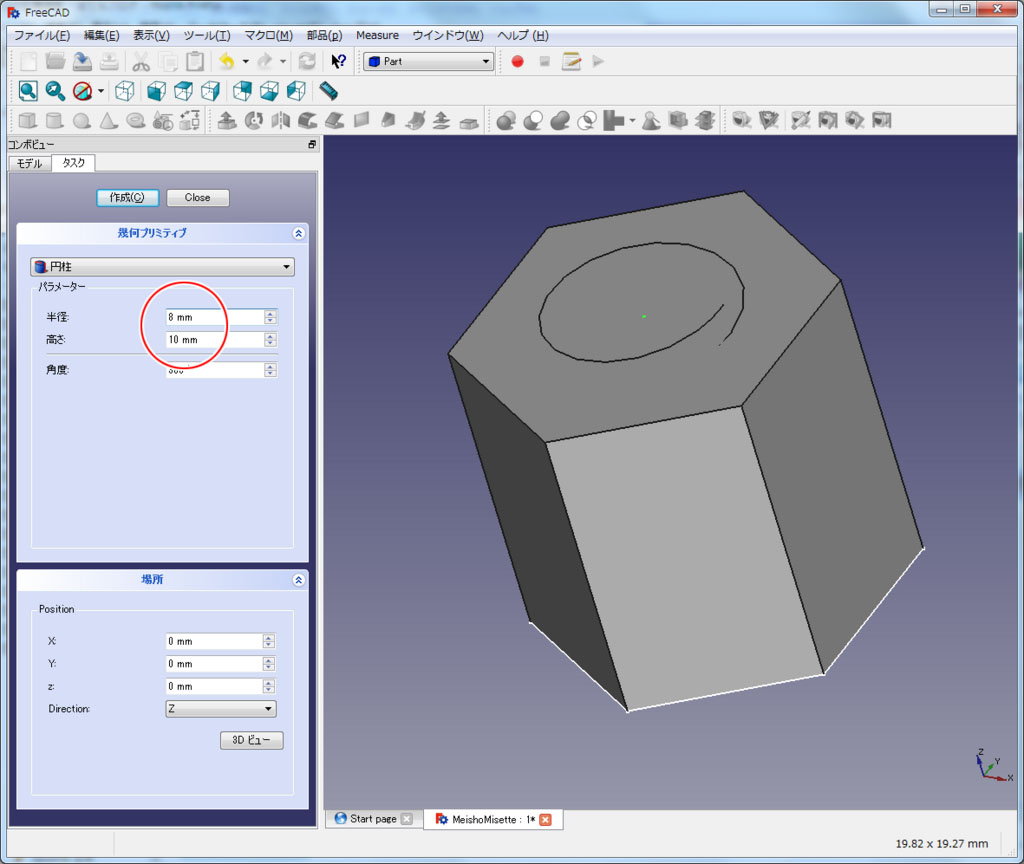Float the コンボビュー panel
Viewport: 1024px width, 864px height.
(312, 144)
